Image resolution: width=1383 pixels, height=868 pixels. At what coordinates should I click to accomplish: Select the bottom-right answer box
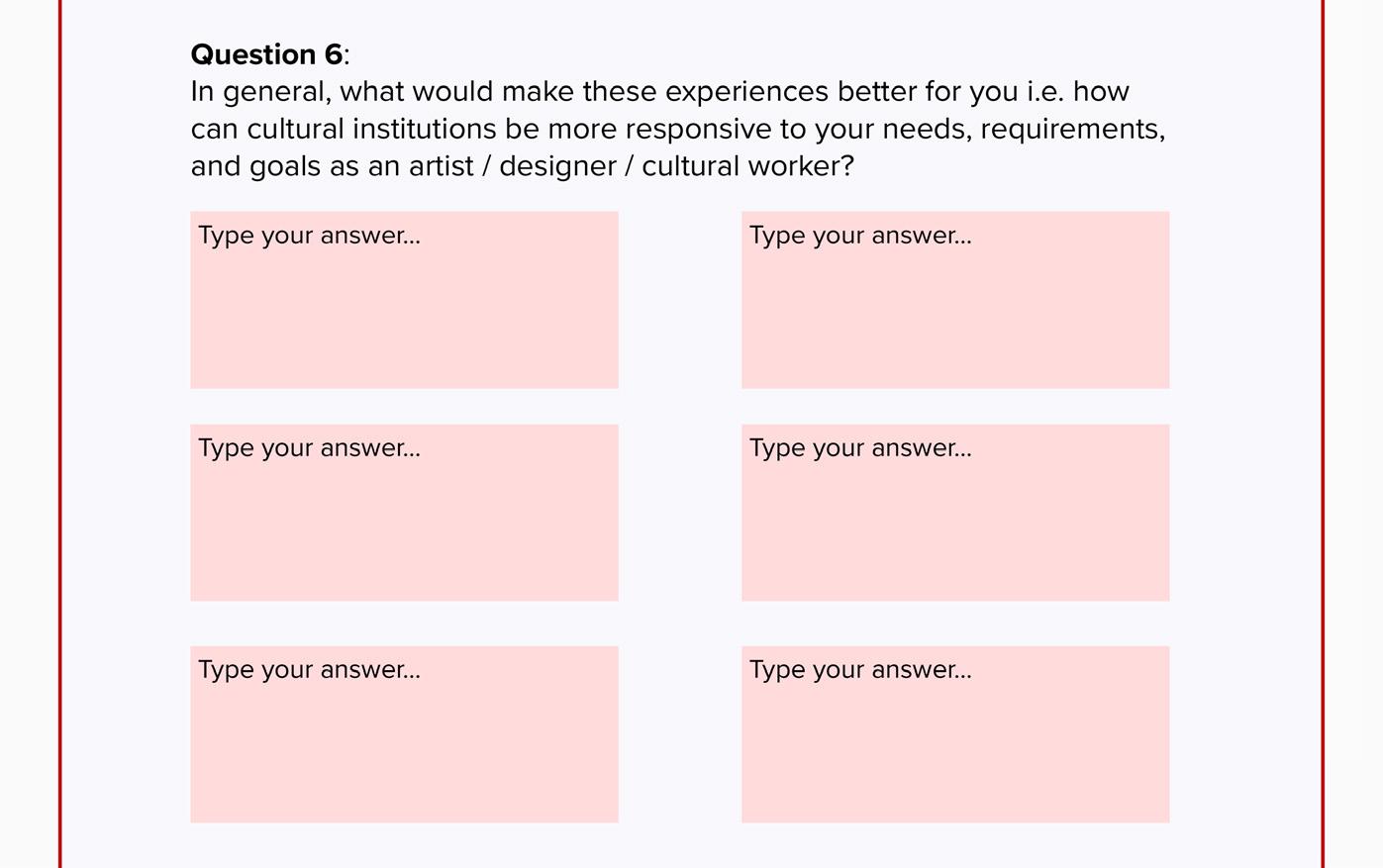click(955, 734)
